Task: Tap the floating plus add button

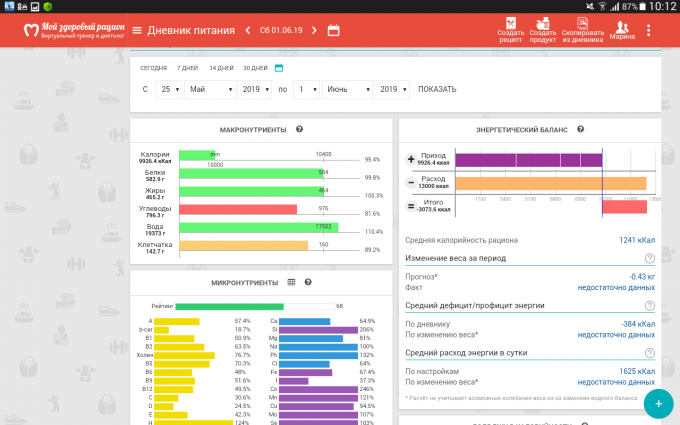Action: coord(657,403)
